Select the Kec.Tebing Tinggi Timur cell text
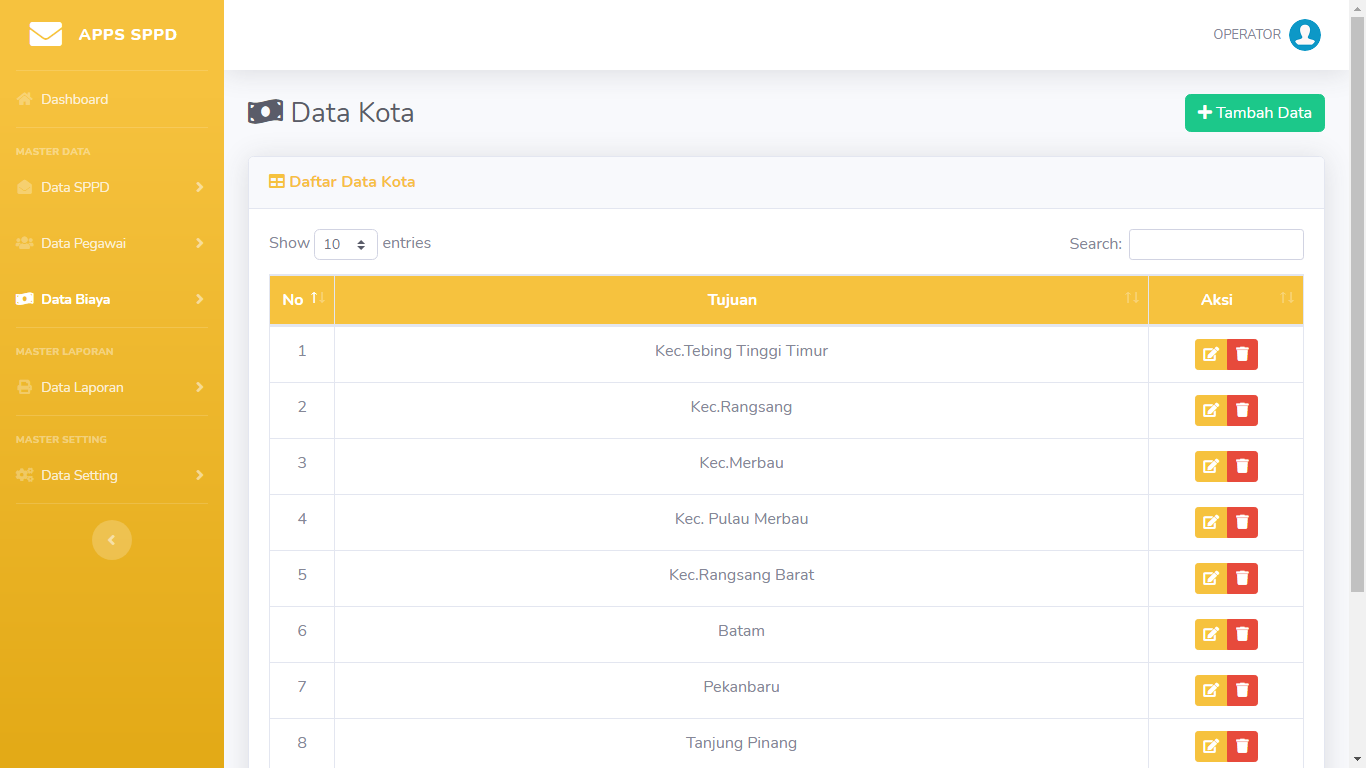This screenshot has width=1366, height=768. pos(741,351)
